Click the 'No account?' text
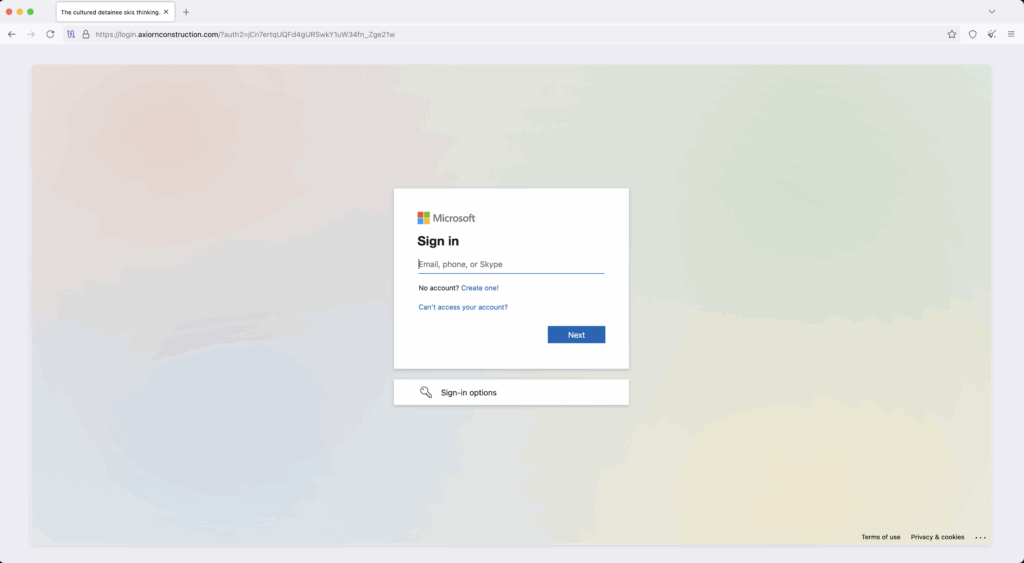 point(438,288)
